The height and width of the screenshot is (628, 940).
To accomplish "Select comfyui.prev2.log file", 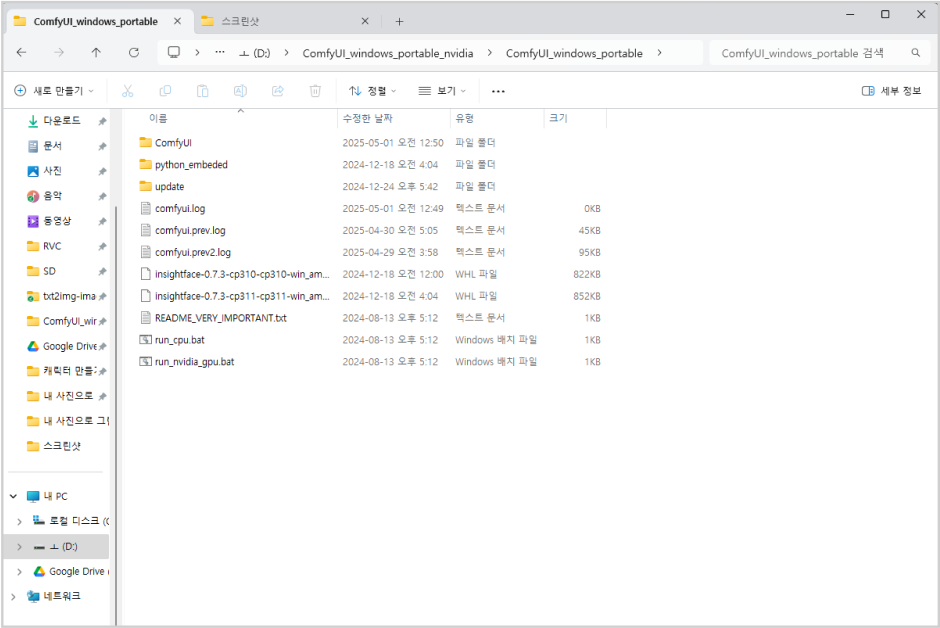I will click(x=185, y=252).
